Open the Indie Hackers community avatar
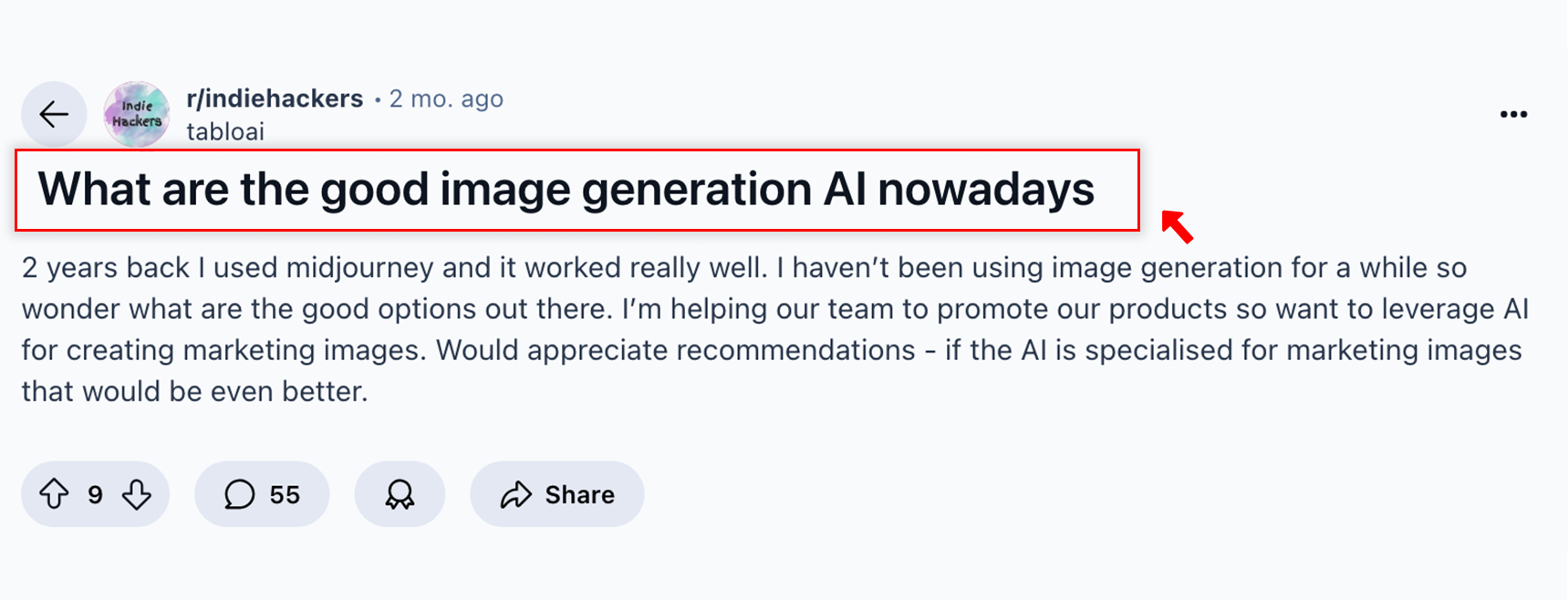The height and width of the screenshot is (600, 1568). pos(137,114)
